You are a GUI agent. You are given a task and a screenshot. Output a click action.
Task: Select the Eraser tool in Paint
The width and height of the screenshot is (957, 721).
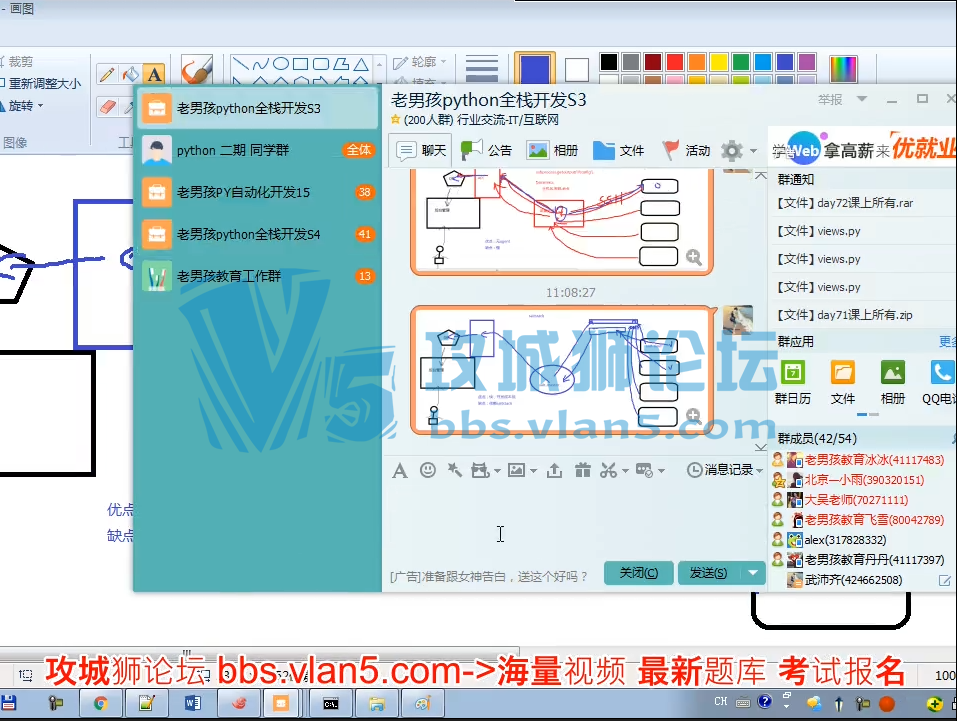tap(107, 107)
